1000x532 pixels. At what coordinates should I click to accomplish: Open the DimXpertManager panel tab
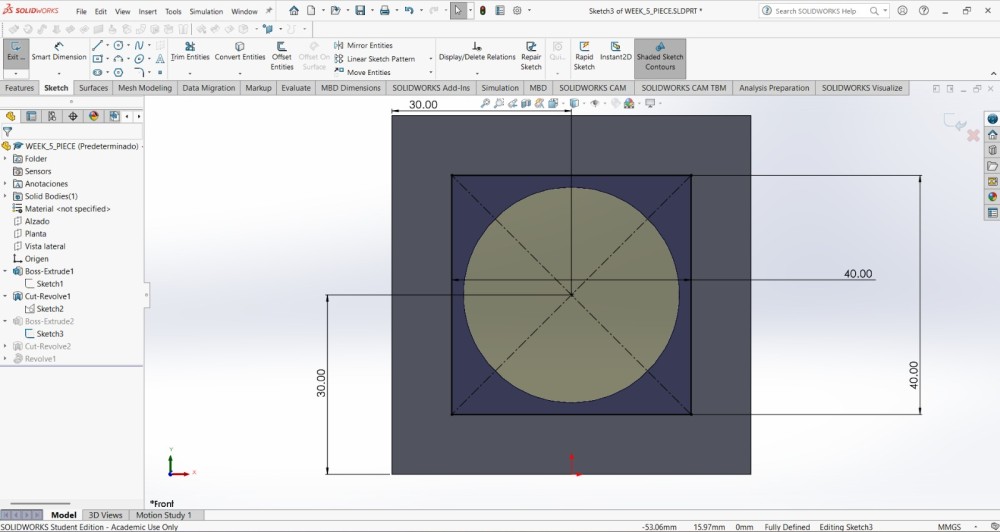tap(73, 116)
